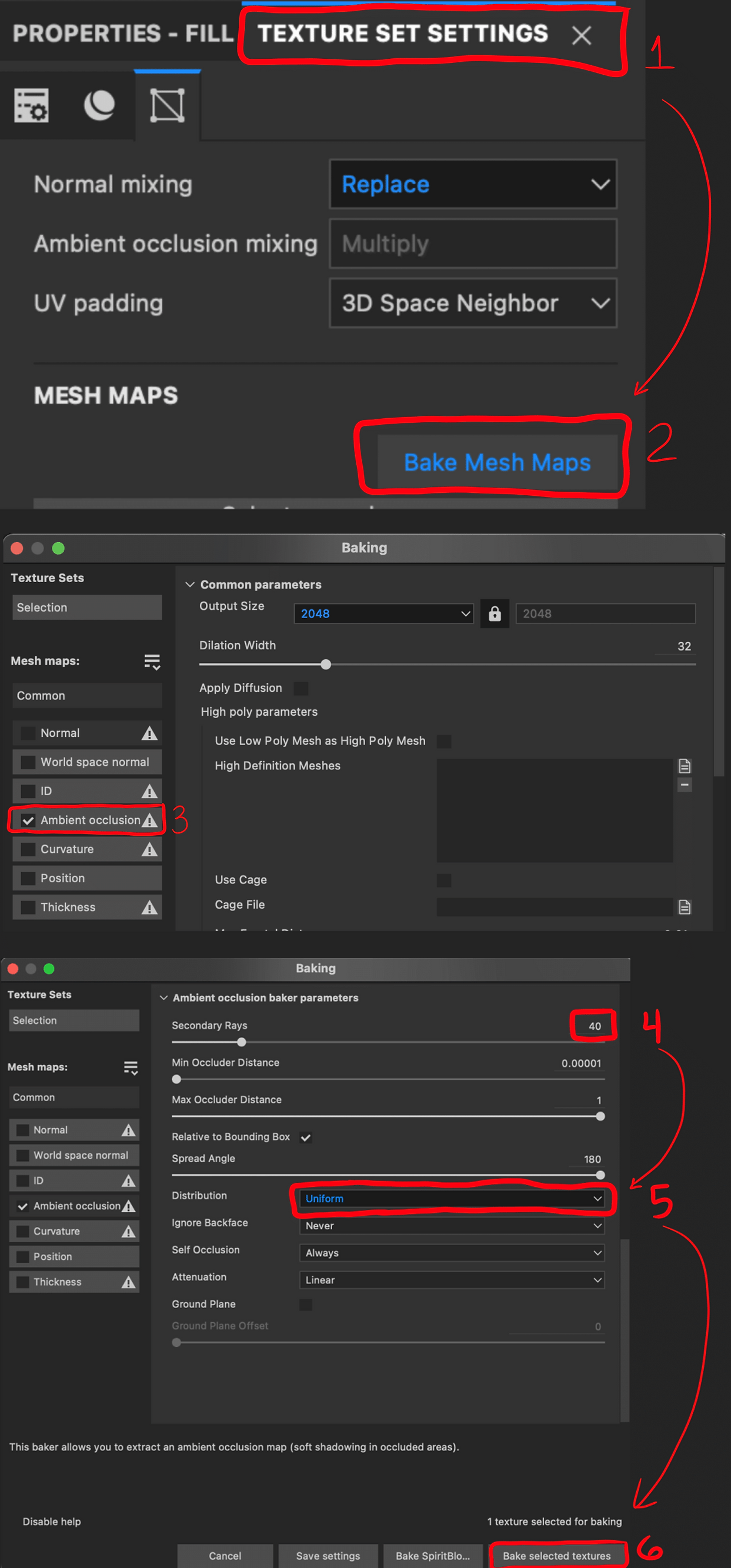This screenshot has width=731, height=1568.
Task: Check Normal in the upper Baking window
Action: point(28,733)
